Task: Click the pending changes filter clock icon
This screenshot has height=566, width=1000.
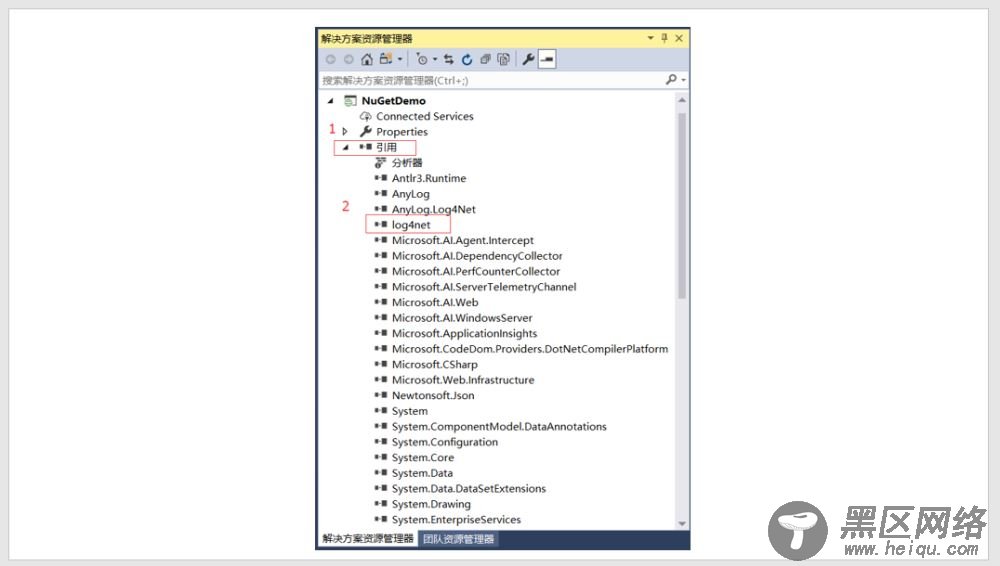Action: [x=422, y=59]
